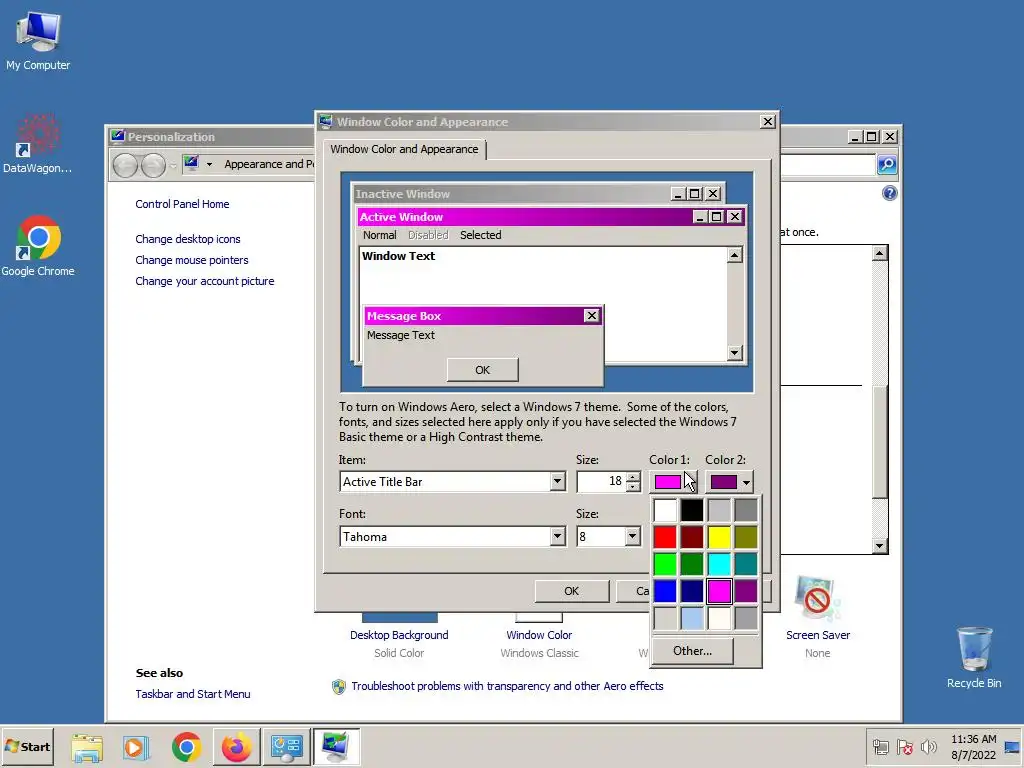Open Windows Explorer from taskbar
Image resolution: width=1024 pixels, height=768 pixels.
pyautogui.click(x=87, y=747)
